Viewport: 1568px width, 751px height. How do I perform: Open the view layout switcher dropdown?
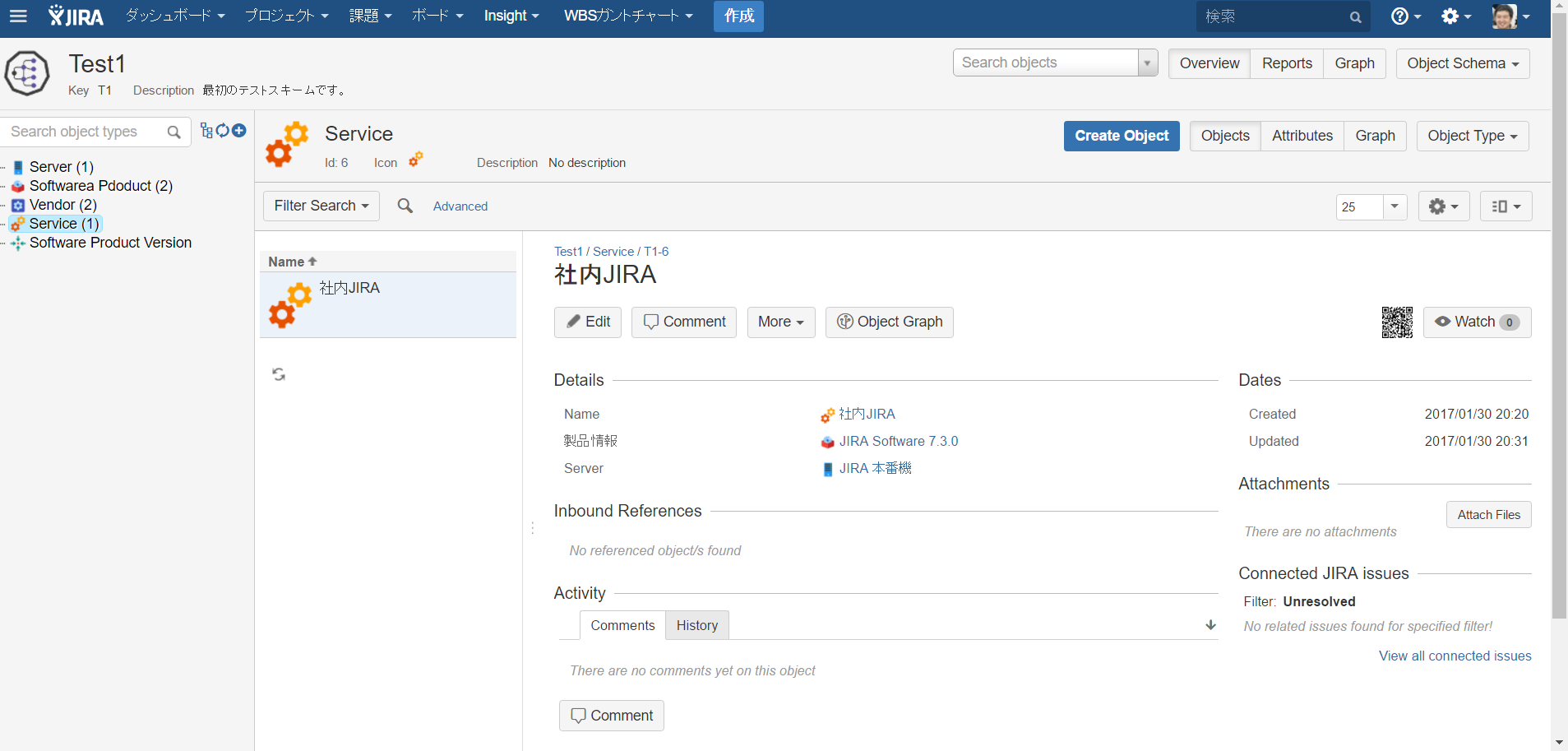click(1506, 206)
